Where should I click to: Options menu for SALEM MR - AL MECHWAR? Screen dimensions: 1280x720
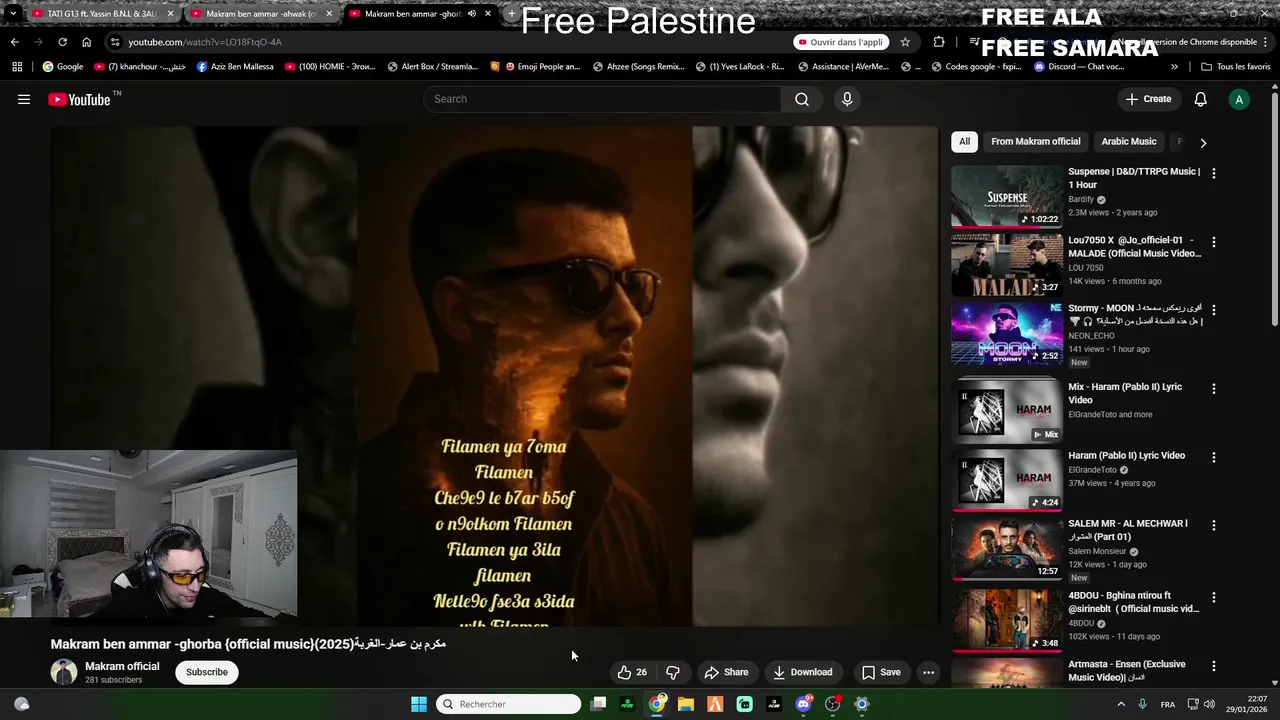pyautogui.click(x=1214, y=525)
